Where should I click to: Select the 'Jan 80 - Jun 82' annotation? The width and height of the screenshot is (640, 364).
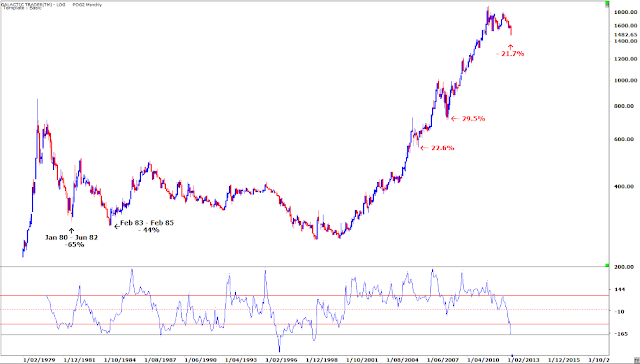(71, 237)
